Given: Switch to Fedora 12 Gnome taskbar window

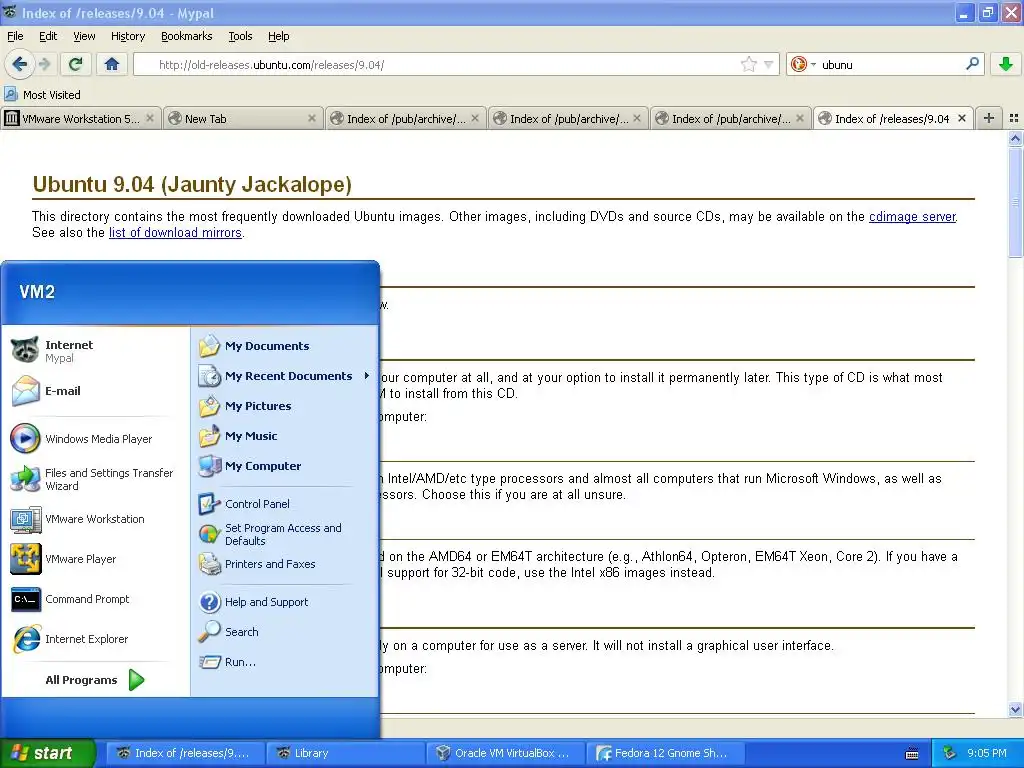Looking at the screenshot, I should [665, 753].
